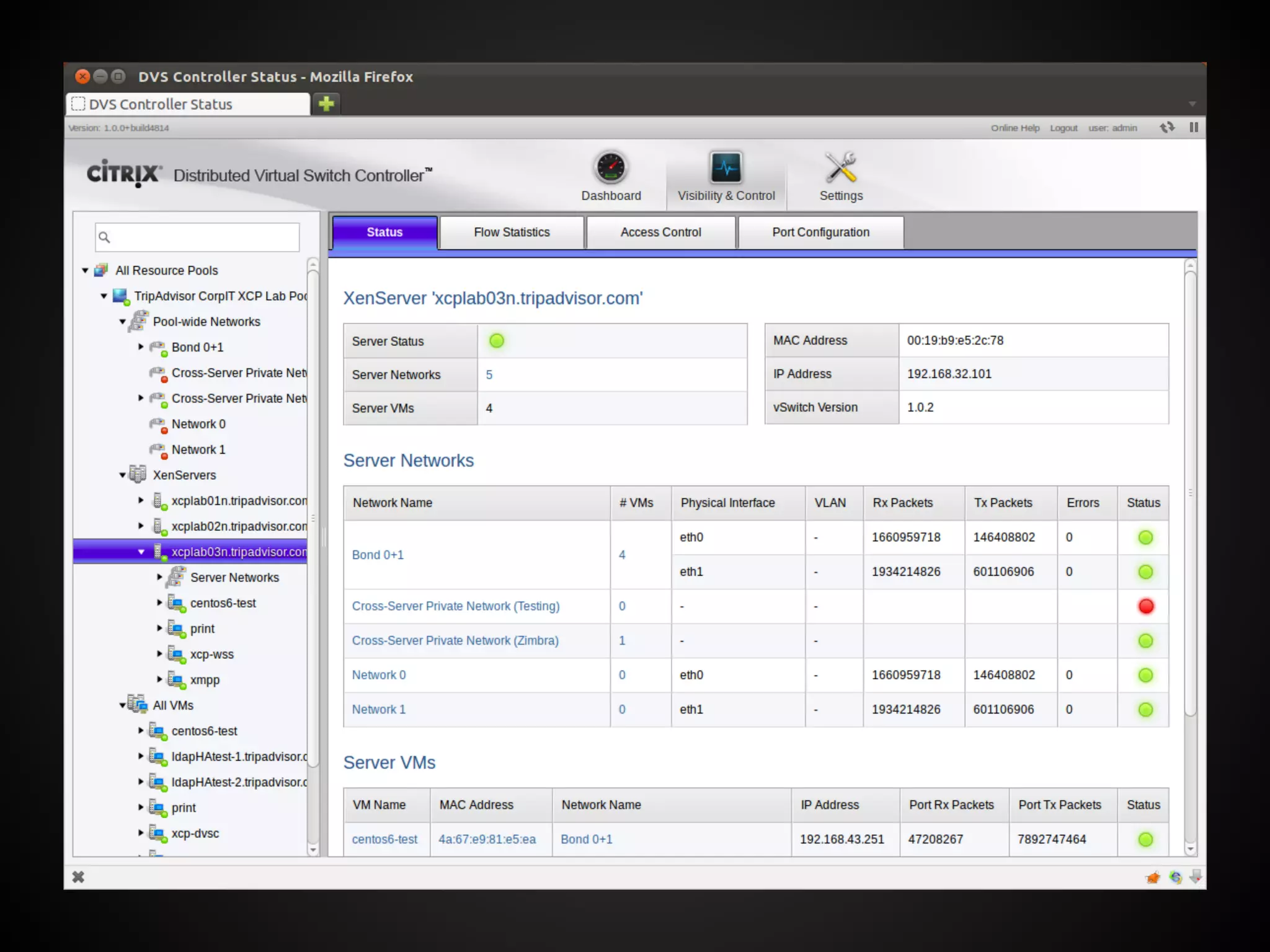1270x952 pixels.
Task: Expand the xcplab01n.tripadvisor.com server node
Action: pos(141,500)
